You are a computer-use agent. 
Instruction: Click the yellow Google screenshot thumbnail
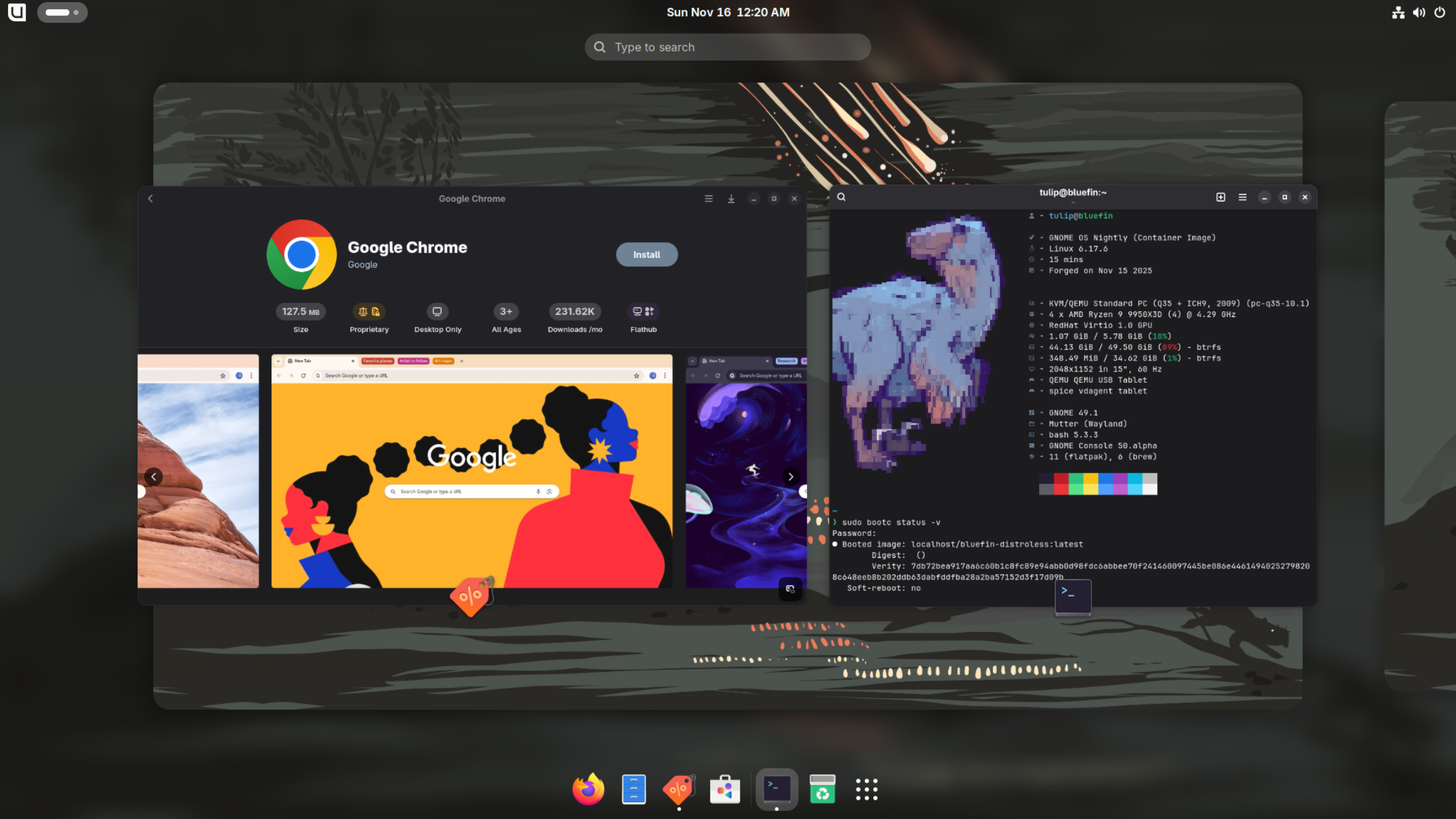pyautogui.click(x=471, y=471)
